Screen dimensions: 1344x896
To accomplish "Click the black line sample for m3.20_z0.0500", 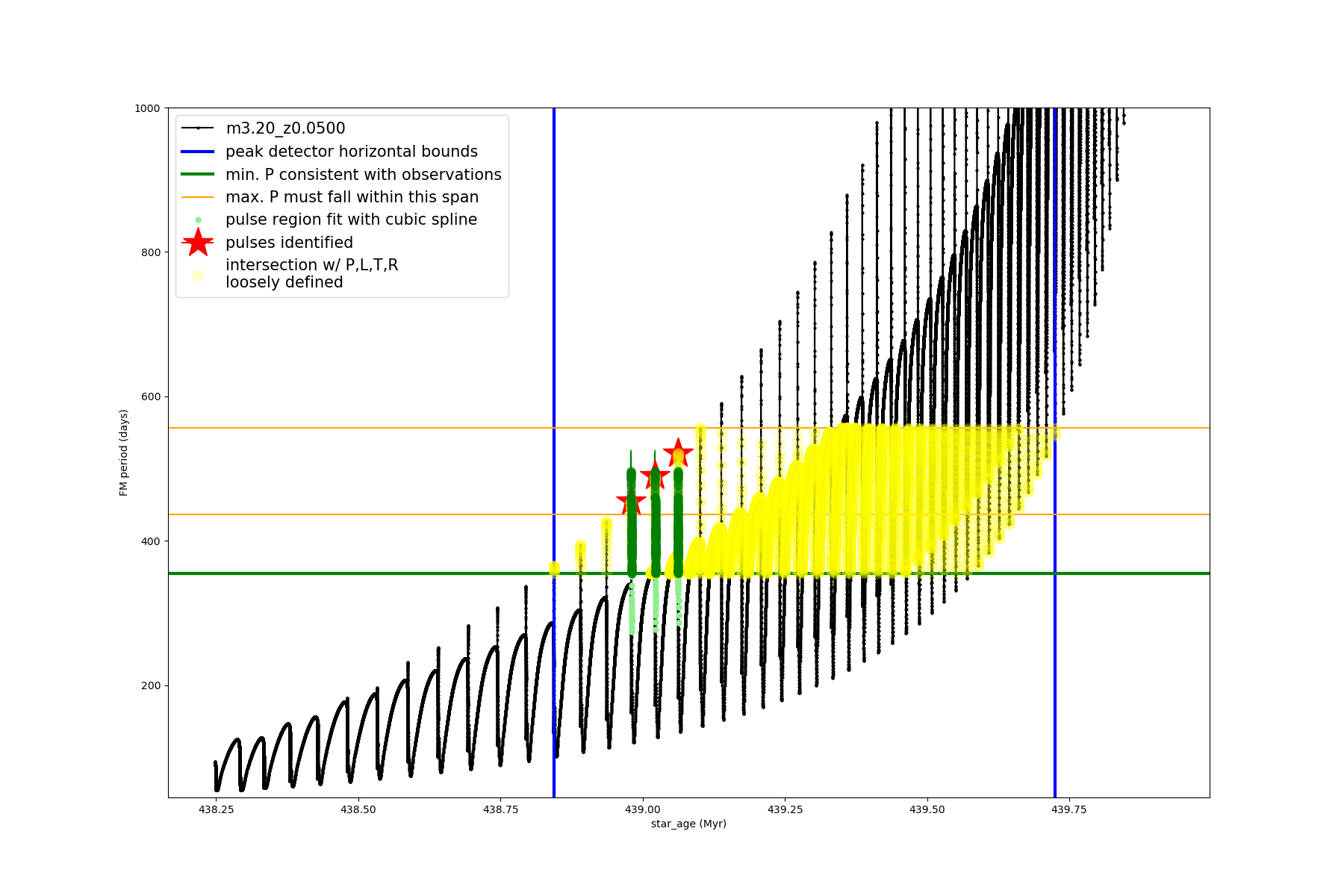I will click(198, 128).
